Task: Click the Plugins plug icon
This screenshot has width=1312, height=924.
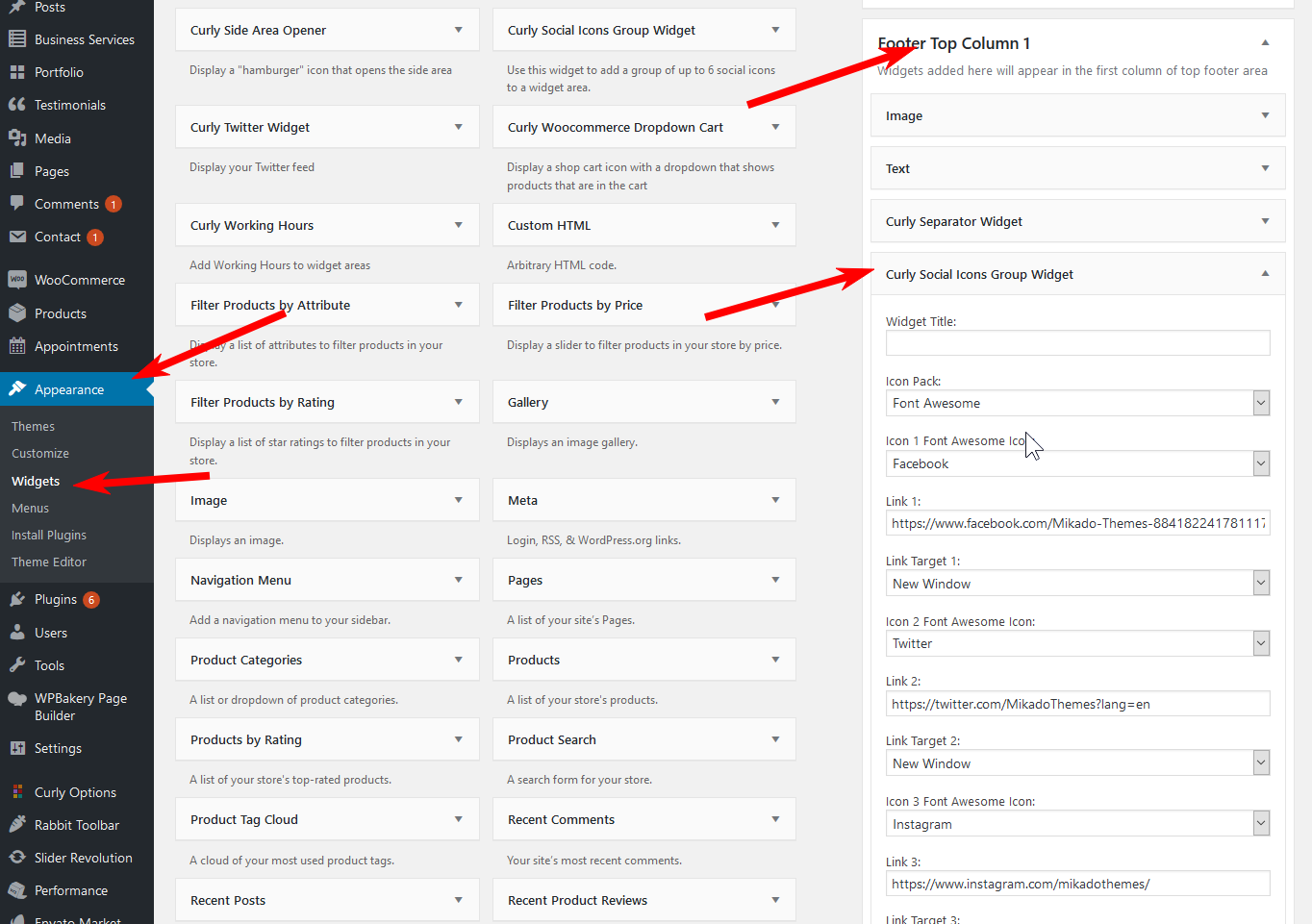Action: 17,599
